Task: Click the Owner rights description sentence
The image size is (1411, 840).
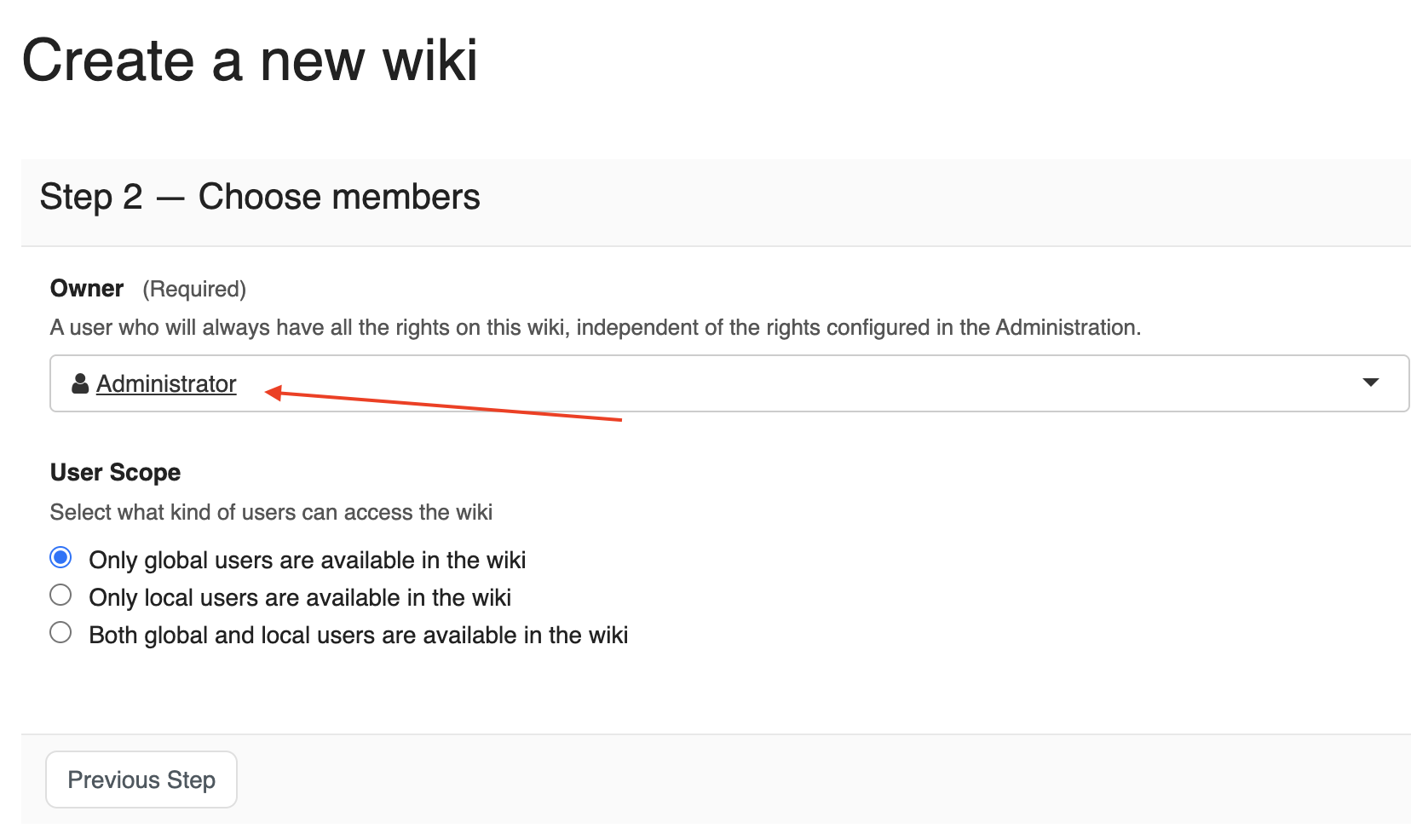Action: pyautogui.click(x=595, y=328)
